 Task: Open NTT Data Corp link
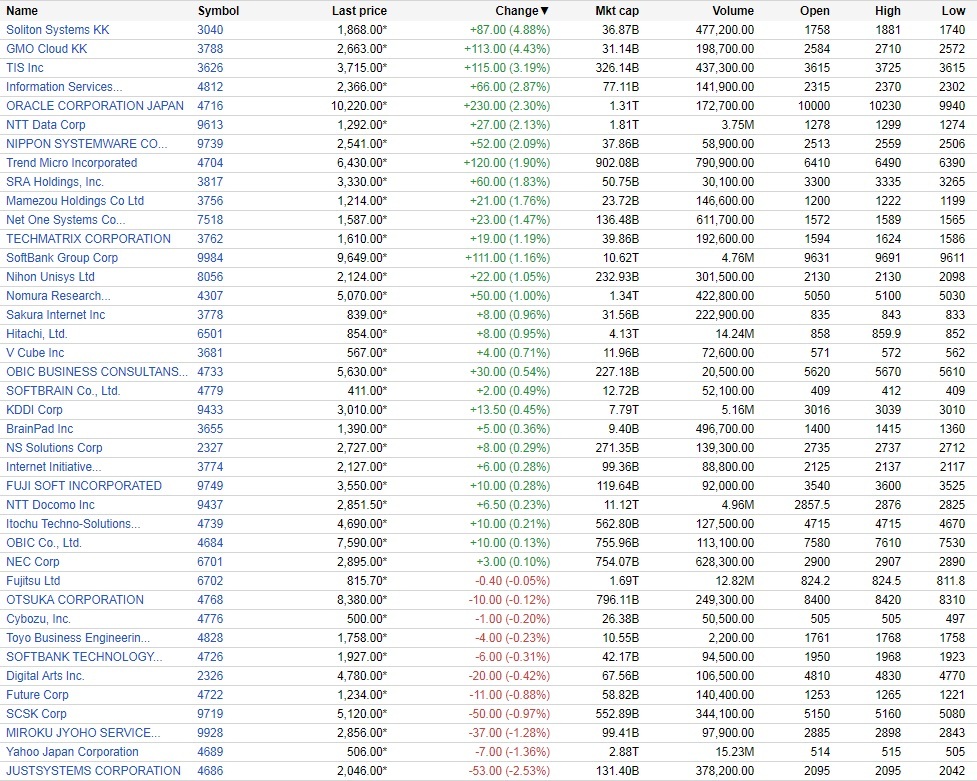coord(45,125)
